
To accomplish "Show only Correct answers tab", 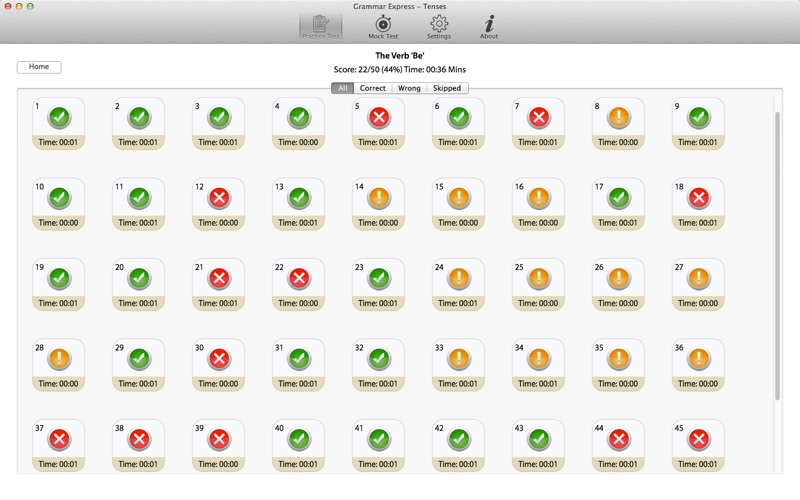I will pos(373,88).
